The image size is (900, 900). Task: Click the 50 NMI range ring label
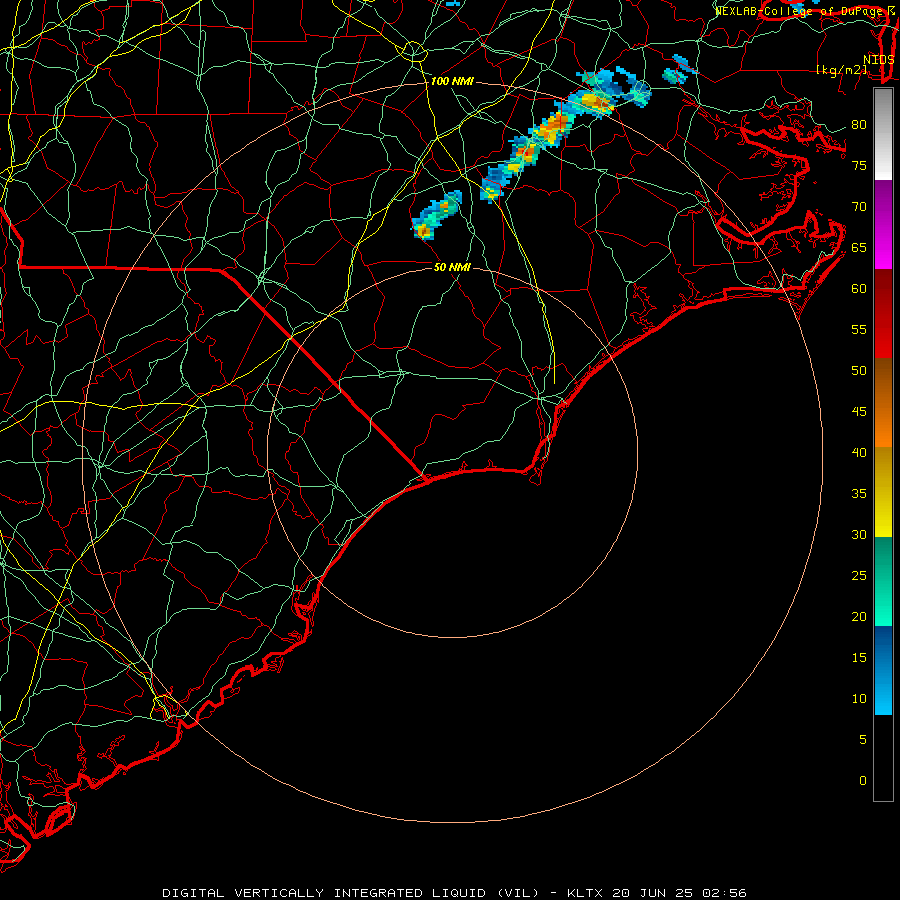point(452,267)
